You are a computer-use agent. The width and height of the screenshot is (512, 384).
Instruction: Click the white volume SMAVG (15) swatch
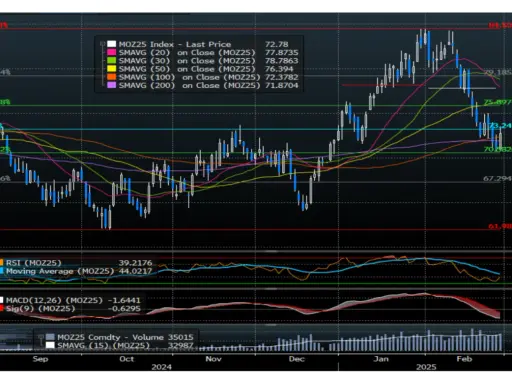click(50, 345)
